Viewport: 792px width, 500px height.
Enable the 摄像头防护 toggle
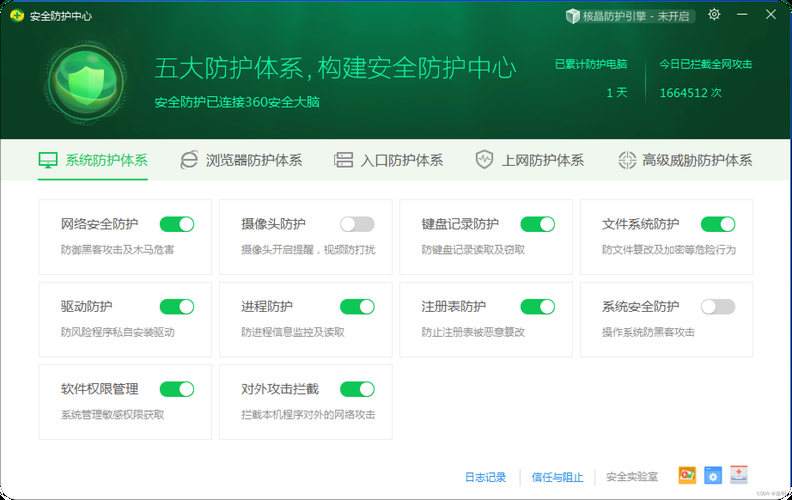coord(357,224)
